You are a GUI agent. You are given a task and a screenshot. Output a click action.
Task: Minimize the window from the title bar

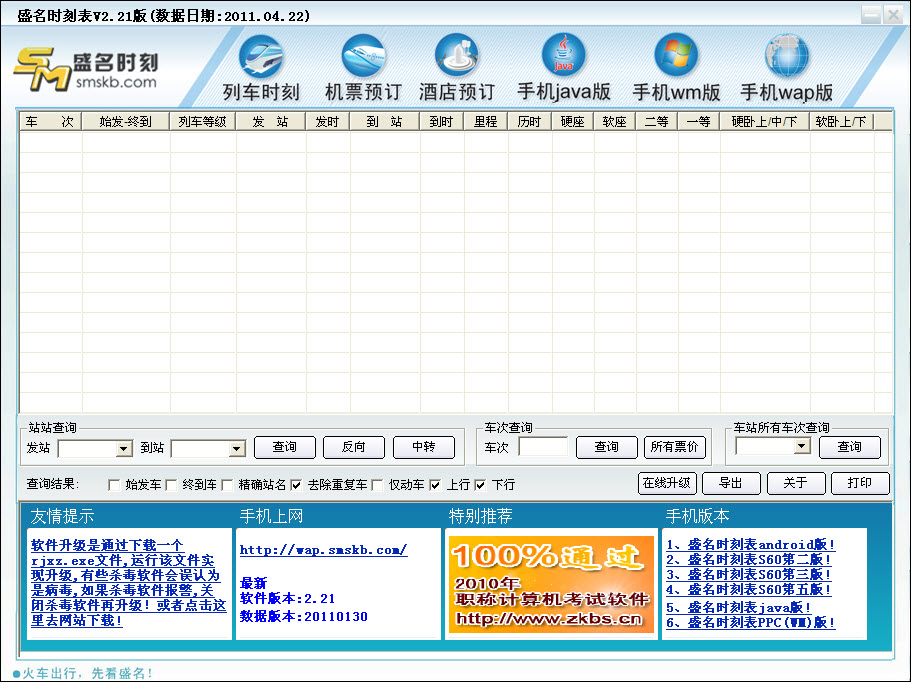click(870, 15)
